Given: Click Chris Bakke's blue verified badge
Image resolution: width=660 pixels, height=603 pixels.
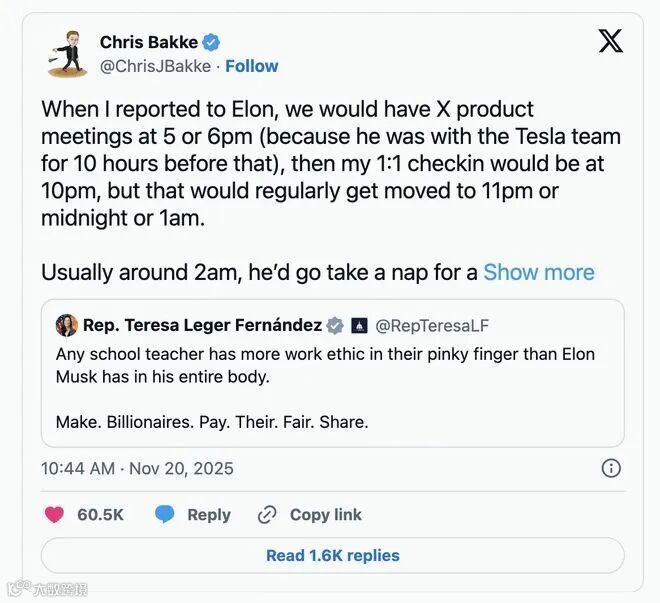Looking at the screenshot, I should click(x=212, y=42).
